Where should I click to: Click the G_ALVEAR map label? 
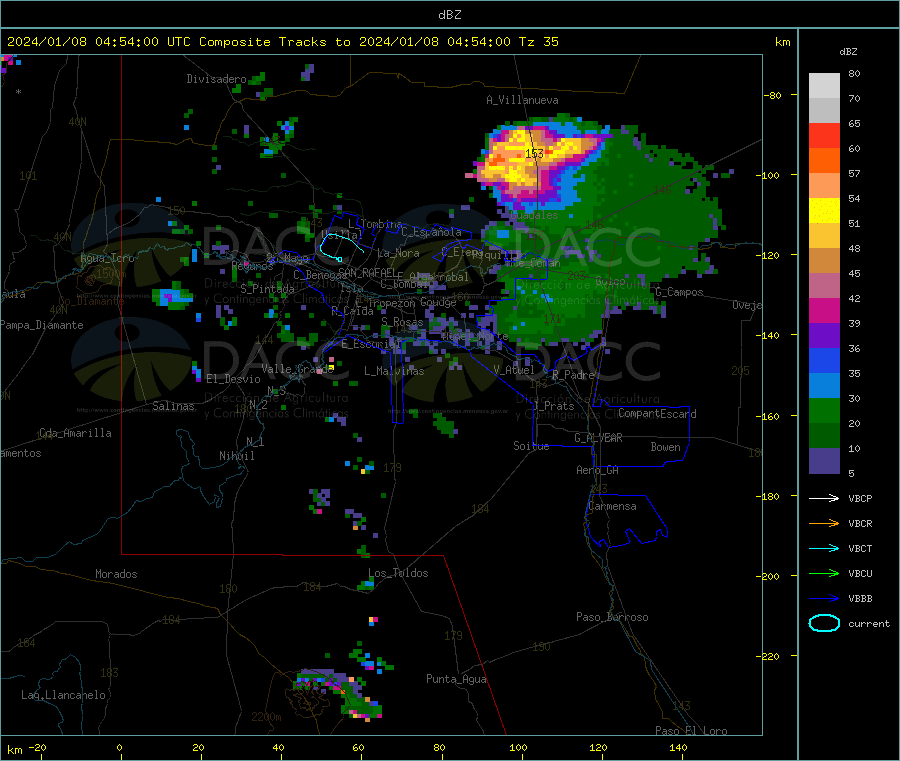598,438
